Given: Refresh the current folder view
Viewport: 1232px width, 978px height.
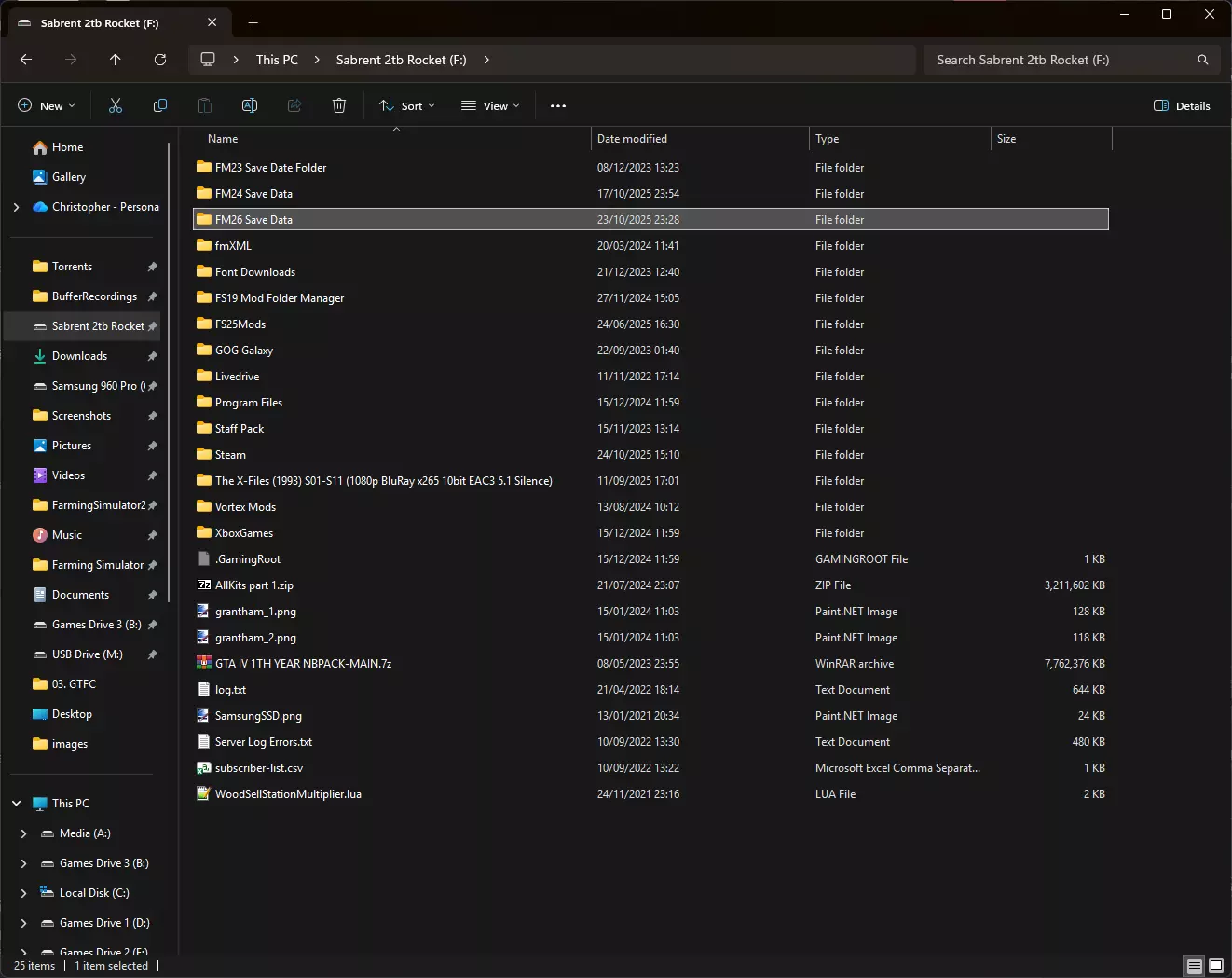Looking at the screenshot, I should (x=160, y=60).
